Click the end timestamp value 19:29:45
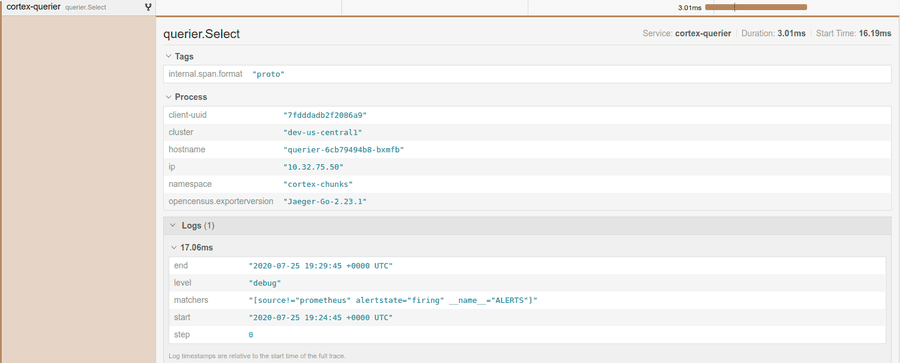 tap(320, 266)
